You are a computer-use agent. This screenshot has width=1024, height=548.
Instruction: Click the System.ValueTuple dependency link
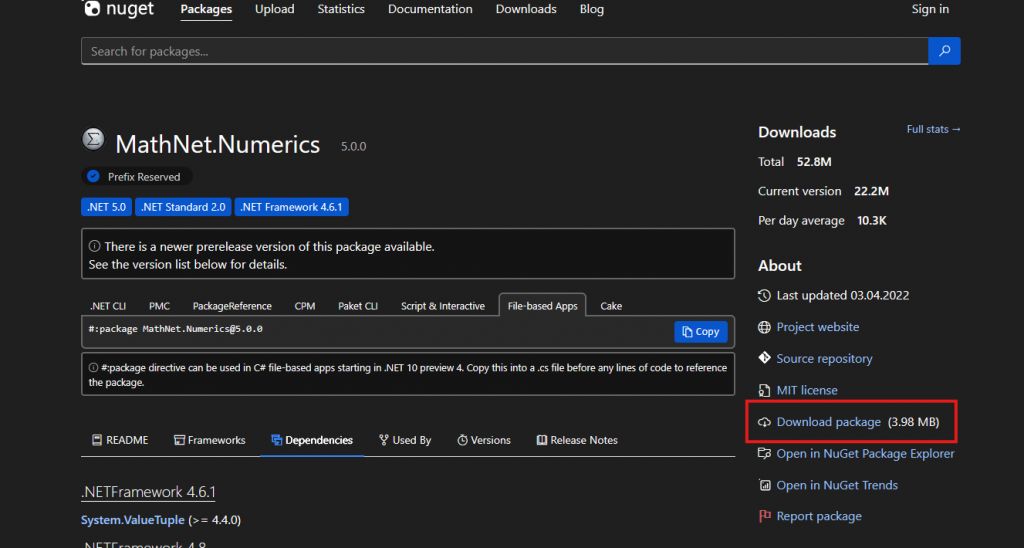132,520
